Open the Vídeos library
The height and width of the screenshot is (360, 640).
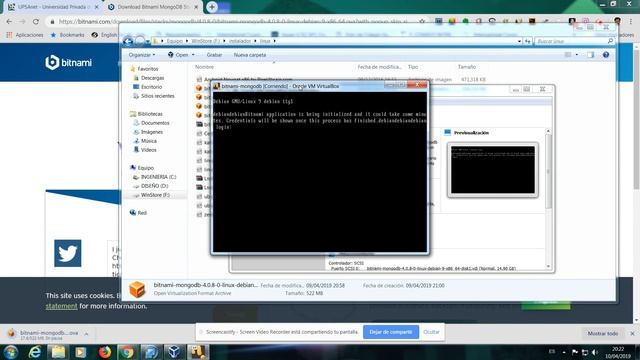pyautogui.click(x=148, y=150)
